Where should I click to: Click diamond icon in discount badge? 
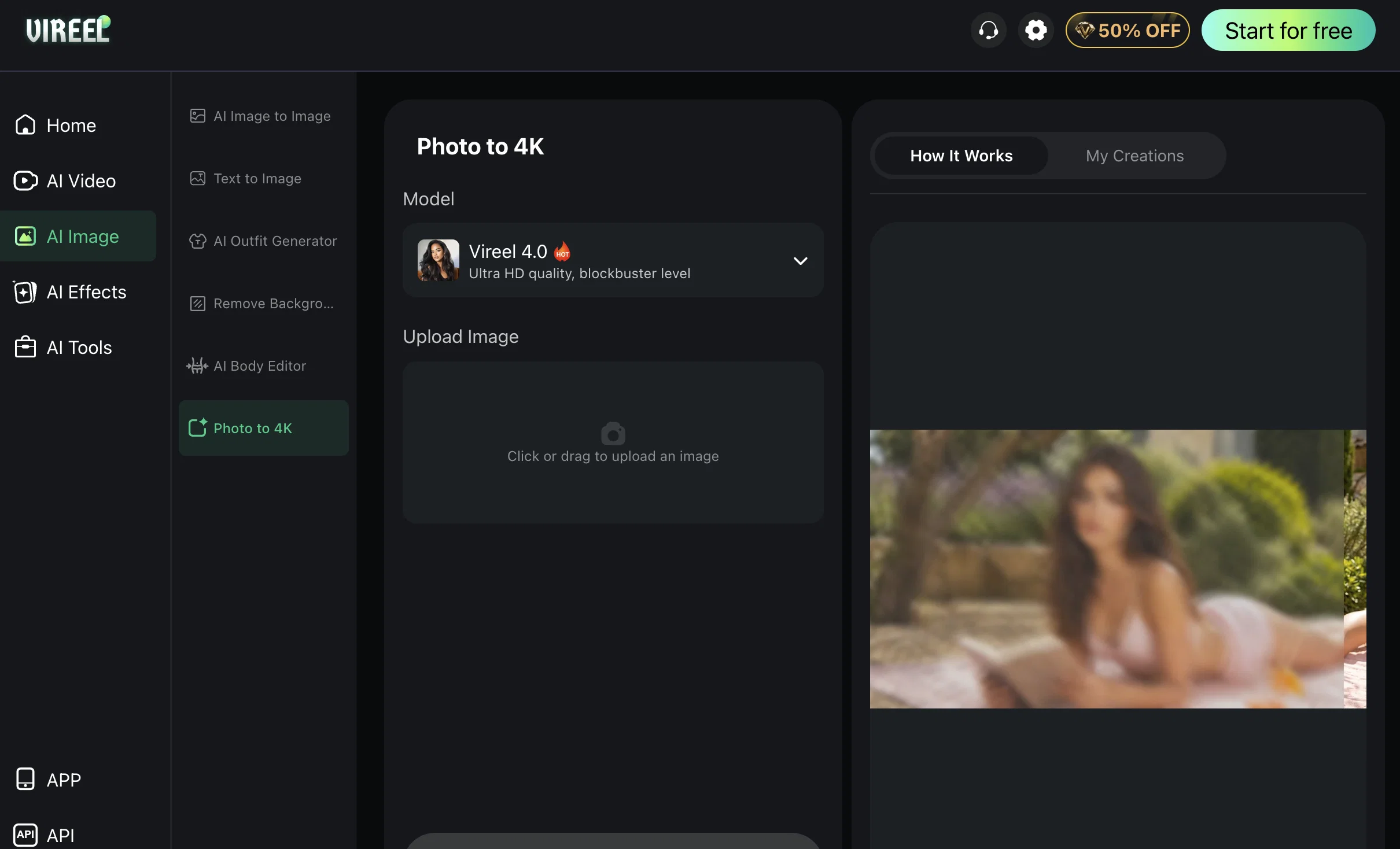(x=1085, y=30)
